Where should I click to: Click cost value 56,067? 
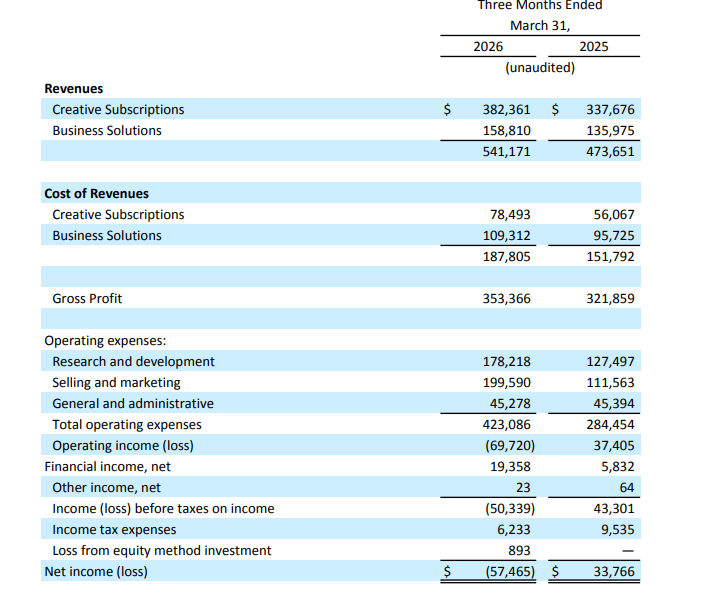(614, 215)
